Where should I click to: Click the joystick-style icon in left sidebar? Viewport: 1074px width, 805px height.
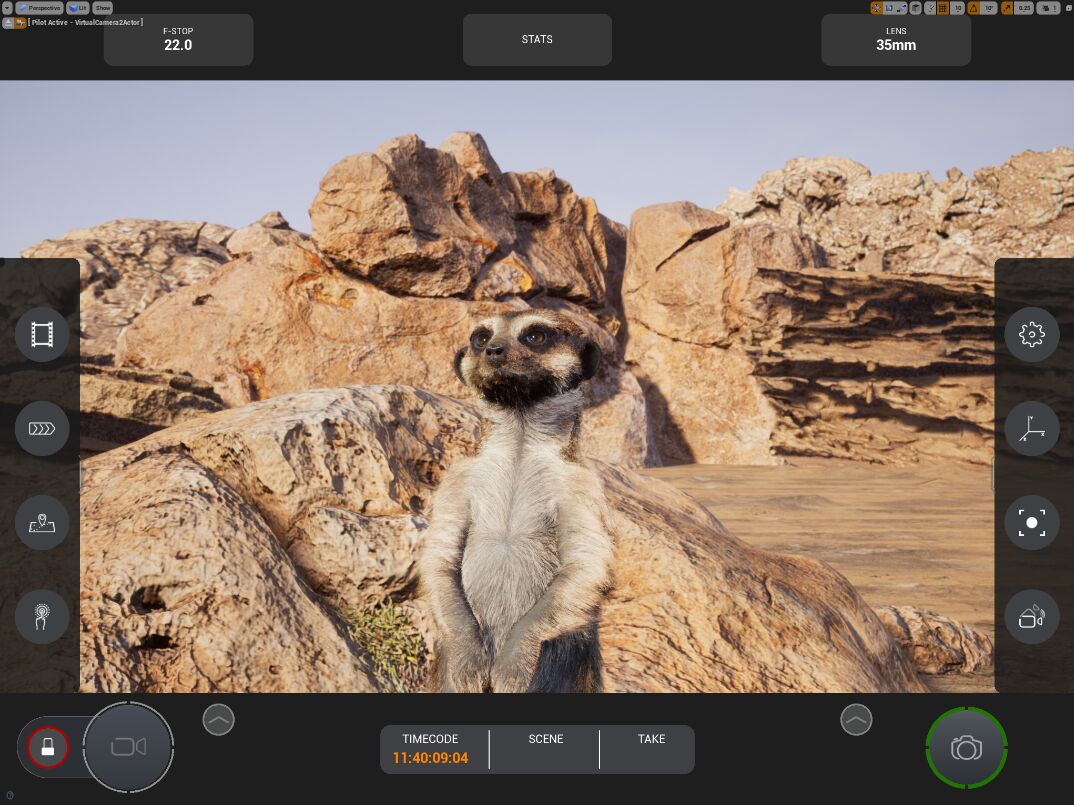pos(42,617)
